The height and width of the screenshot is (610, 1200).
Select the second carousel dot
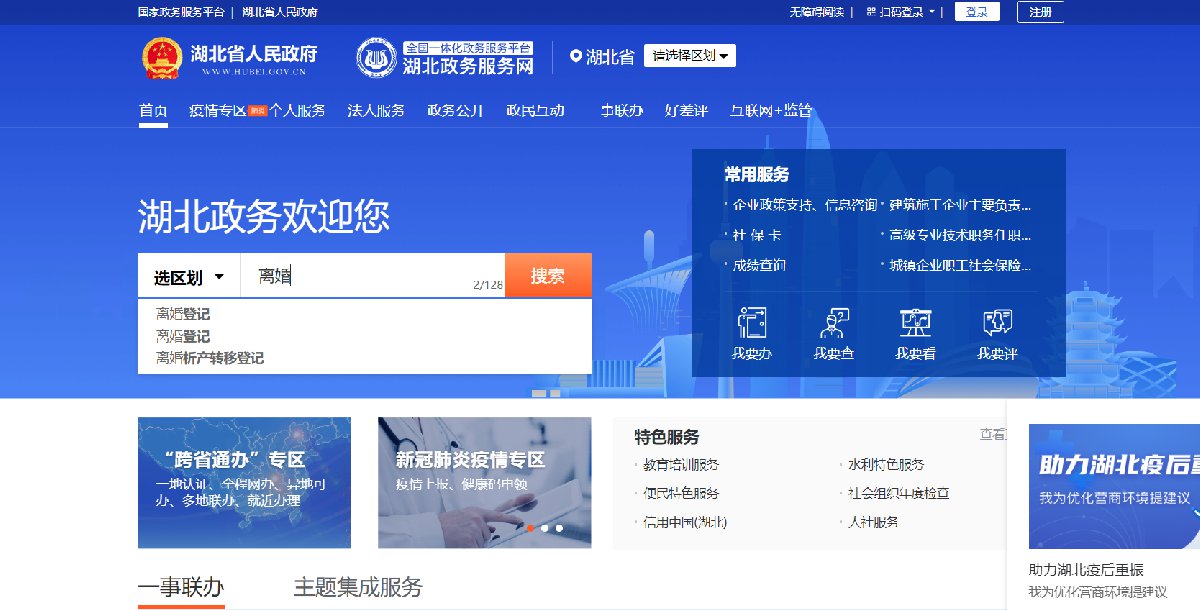544,528
